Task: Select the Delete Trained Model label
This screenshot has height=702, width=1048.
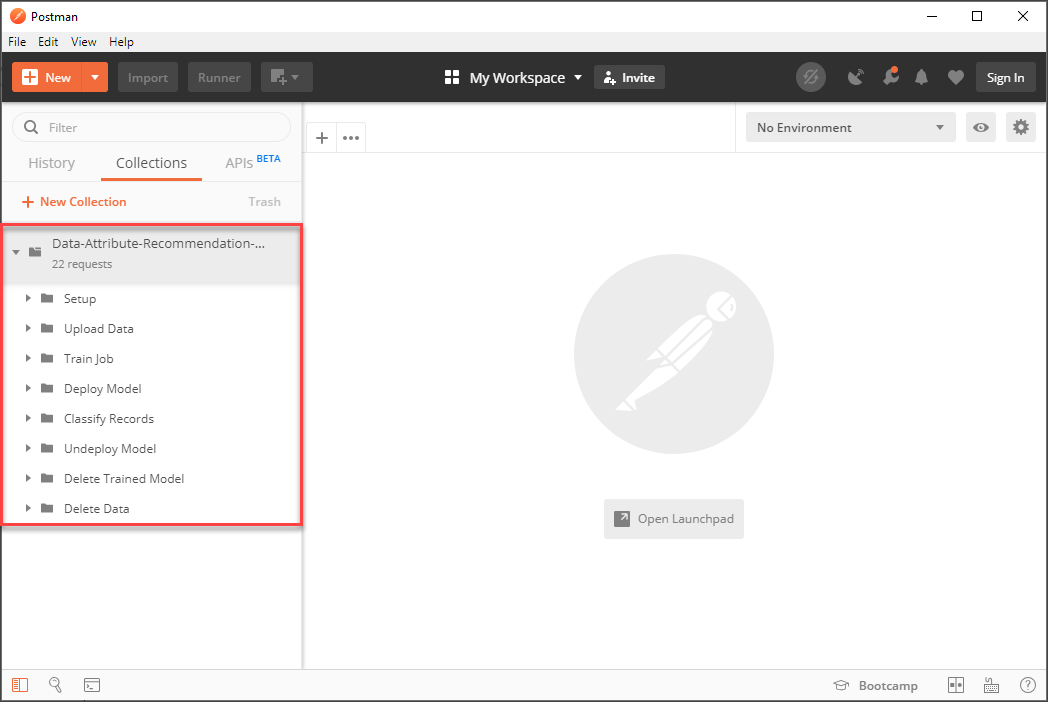Action: (124, 479)
